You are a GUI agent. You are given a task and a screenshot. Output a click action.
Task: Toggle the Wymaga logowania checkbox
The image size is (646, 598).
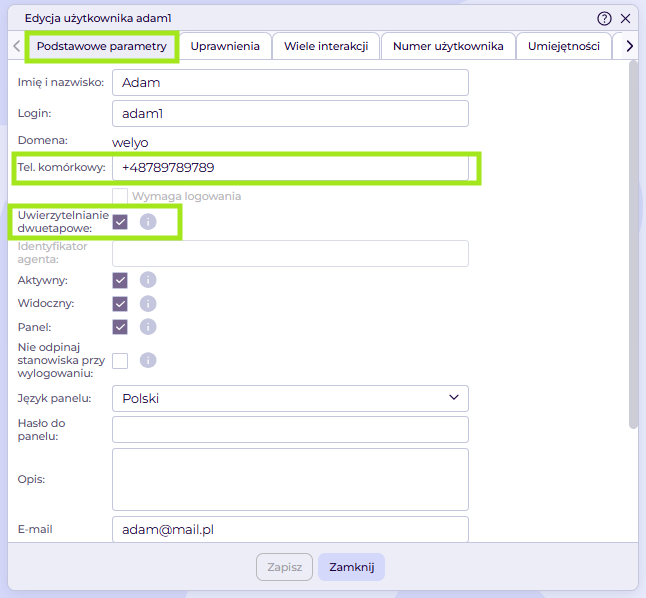coord(120,196)
